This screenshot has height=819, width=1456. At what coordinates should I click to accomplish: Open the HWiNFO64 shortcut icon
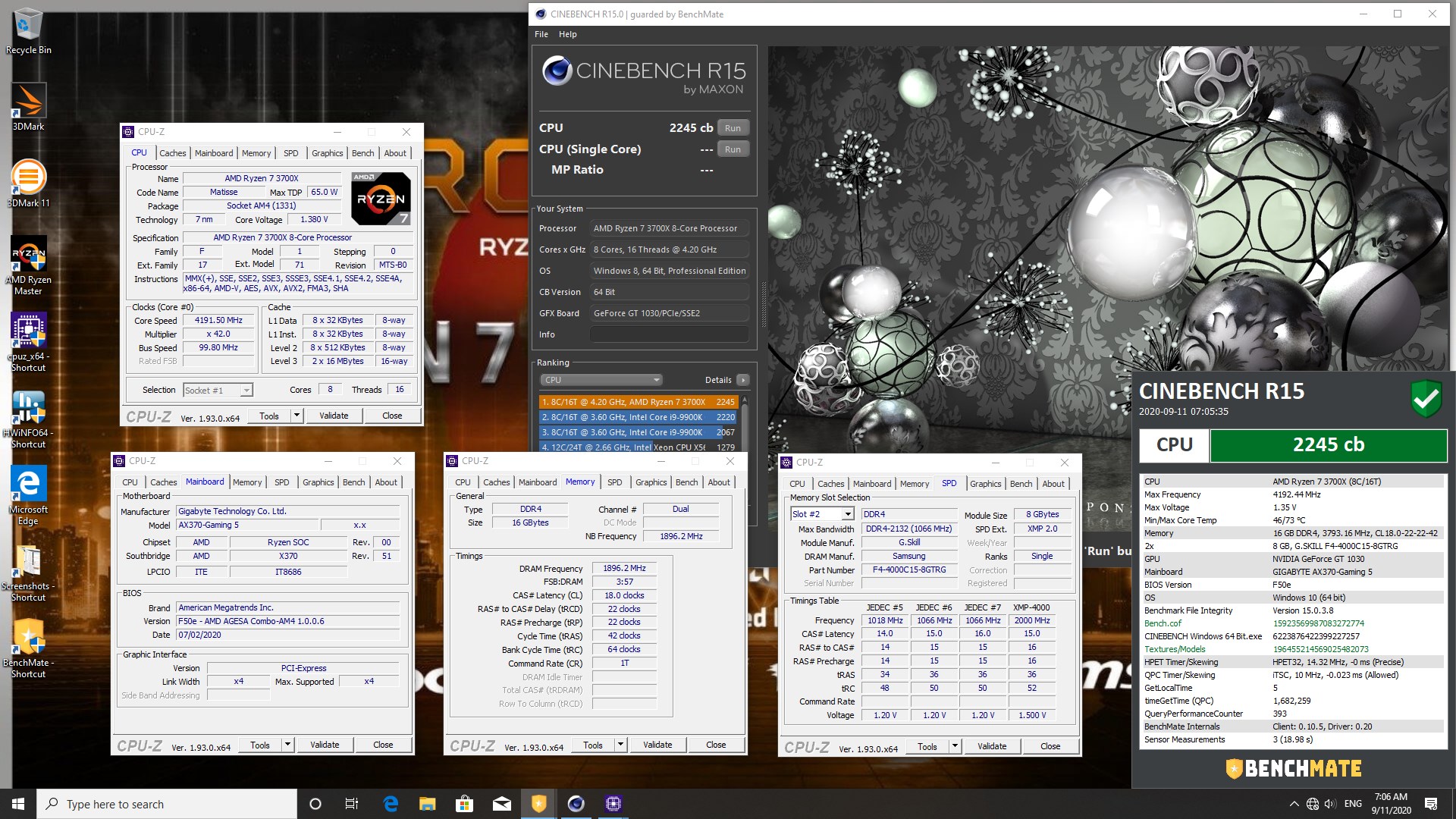pyautogui.click(x=28, y=419)
